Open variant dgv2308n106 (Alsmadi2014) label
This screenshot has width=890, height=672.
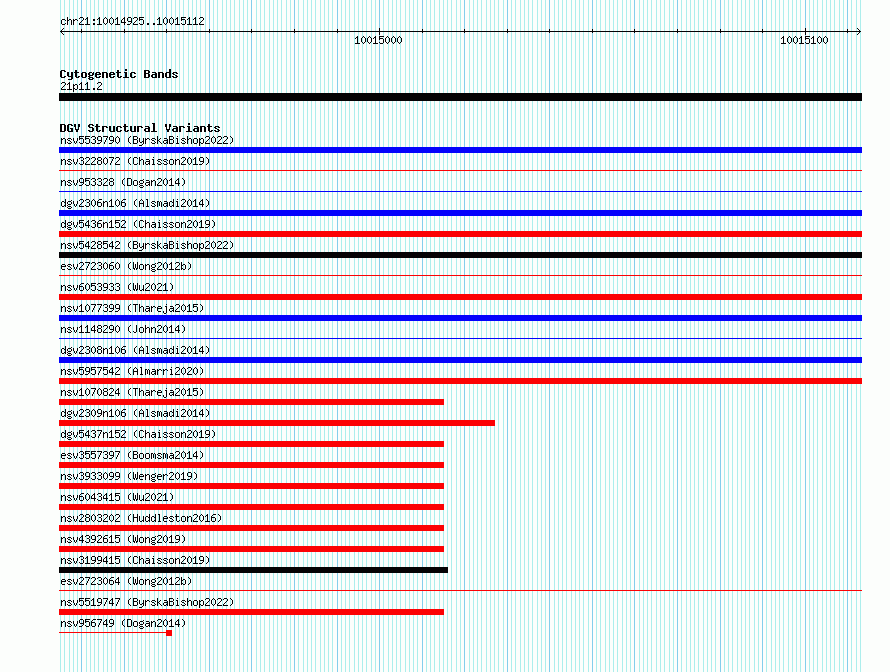135,350
